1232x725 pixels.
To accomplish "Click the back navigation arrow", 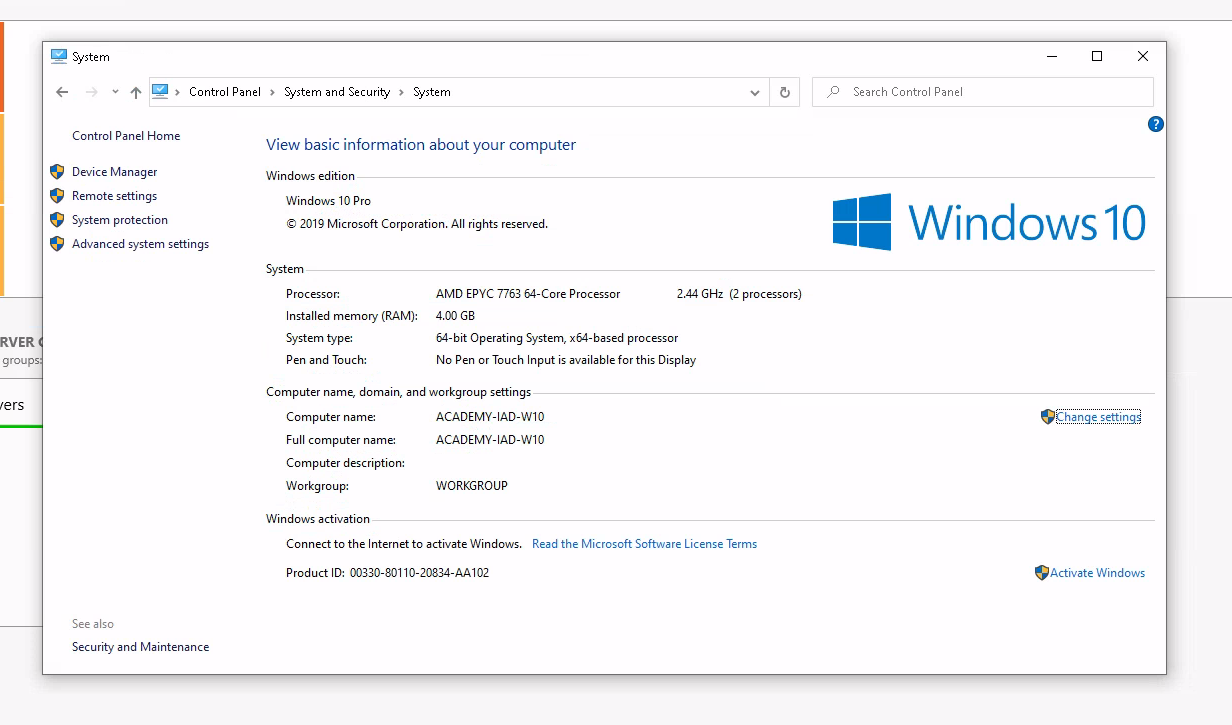I will 62,92.
